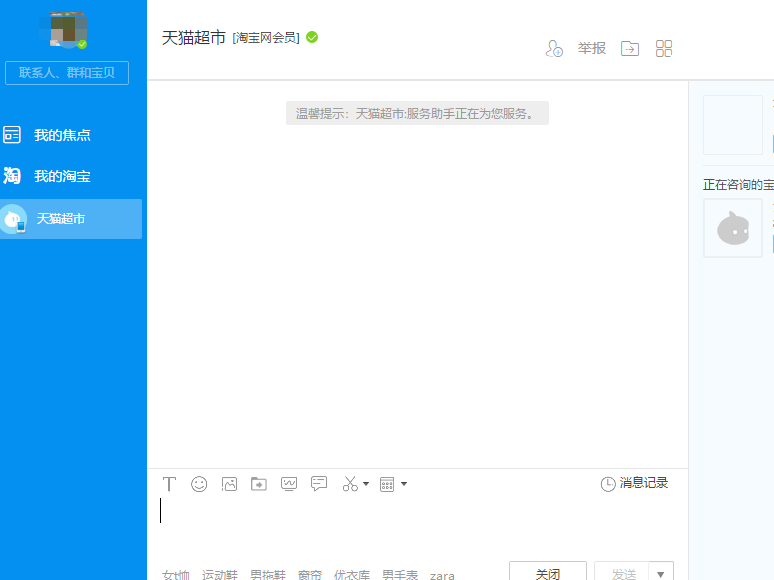Click the send file folder icon in header
Viewport: 774px width, 580px height.
(x=630, y=48)
